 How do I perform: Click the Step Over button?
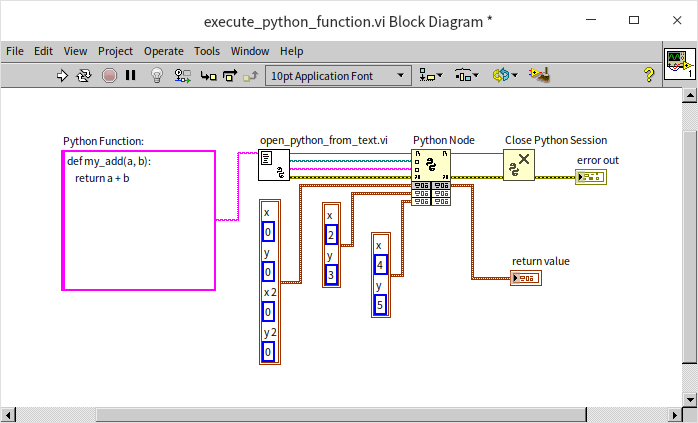pos(230,75)
